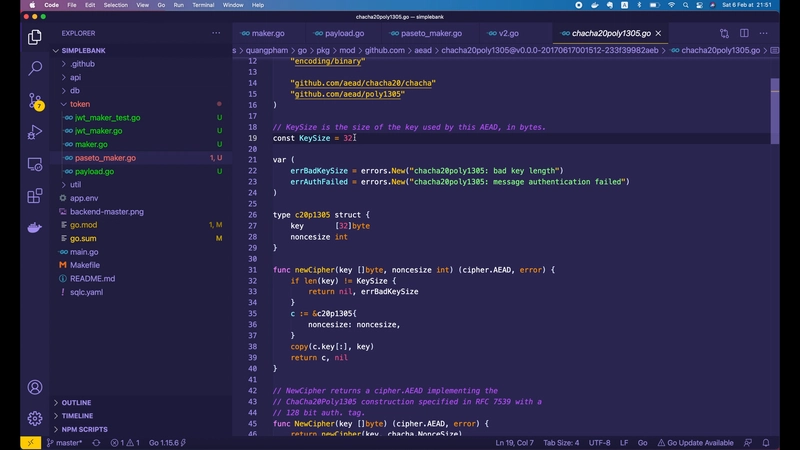Viewport: 800px width, 450px height.
Task: Open the Run and Debug view
Action: tap(35, 132)
